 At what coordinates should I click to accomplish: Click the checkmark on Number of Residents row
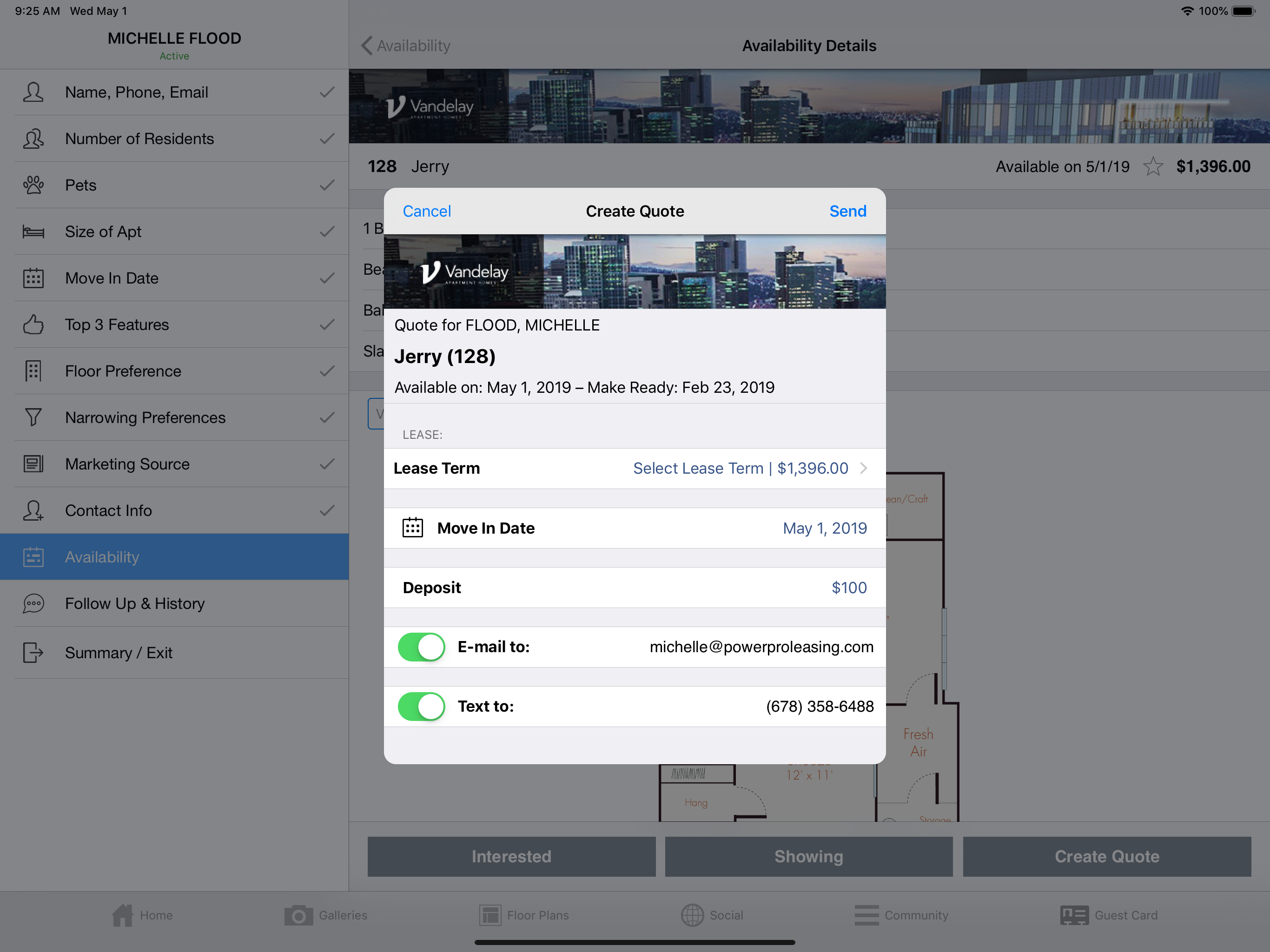tap(327, 139)
